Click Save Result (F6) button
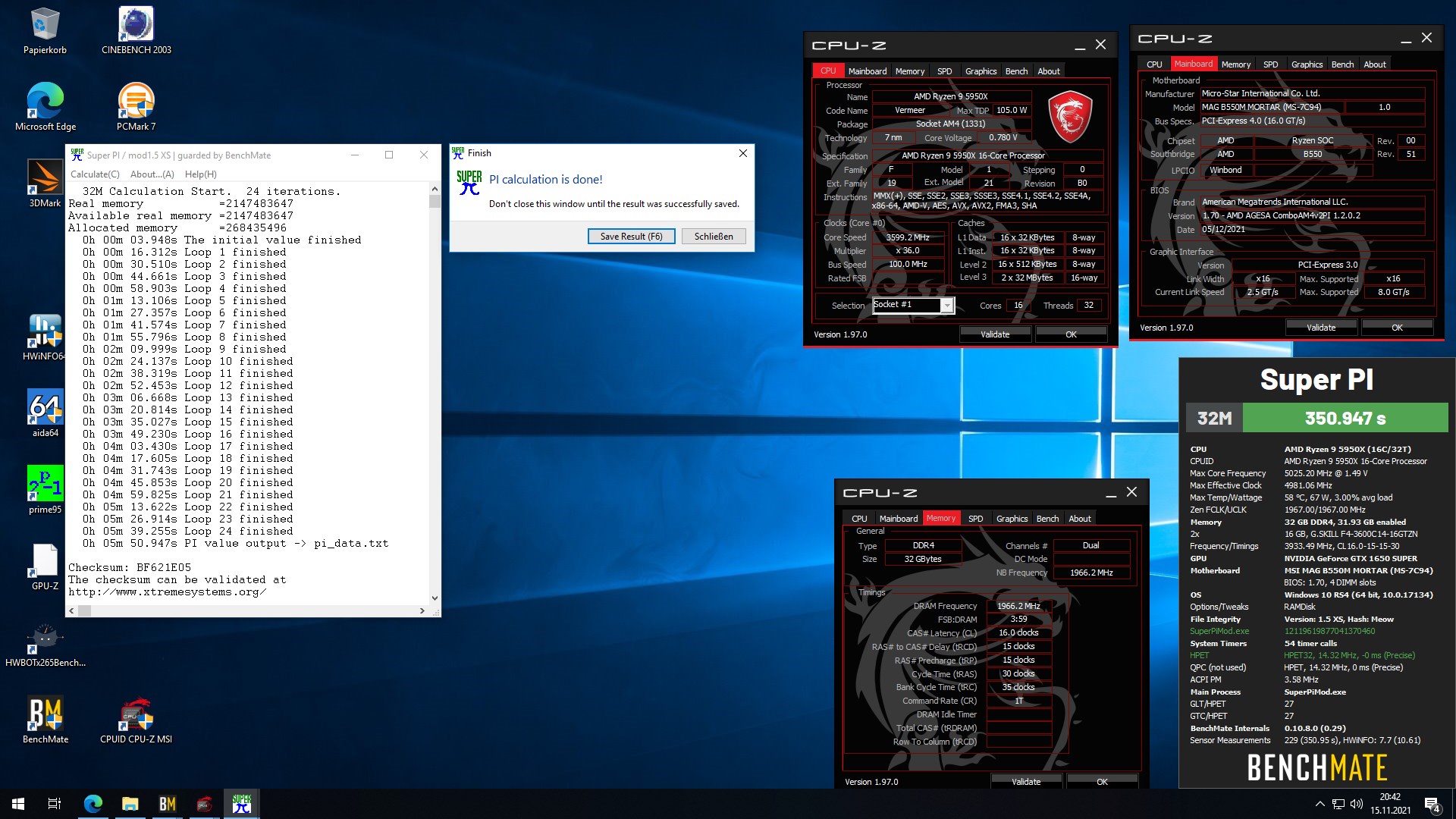This screenshot has width=1456, height=819. pyautogui.click(x=631, y=237)
